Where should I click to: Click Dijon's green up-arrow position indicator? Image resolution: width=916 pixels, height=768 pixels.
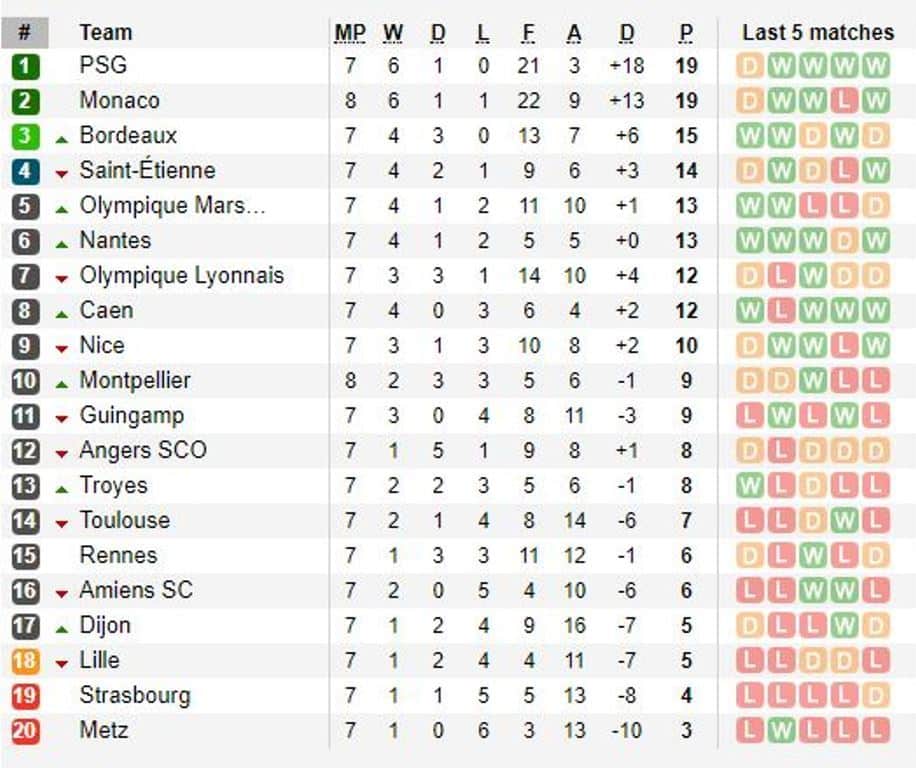(x=61, y=630)
